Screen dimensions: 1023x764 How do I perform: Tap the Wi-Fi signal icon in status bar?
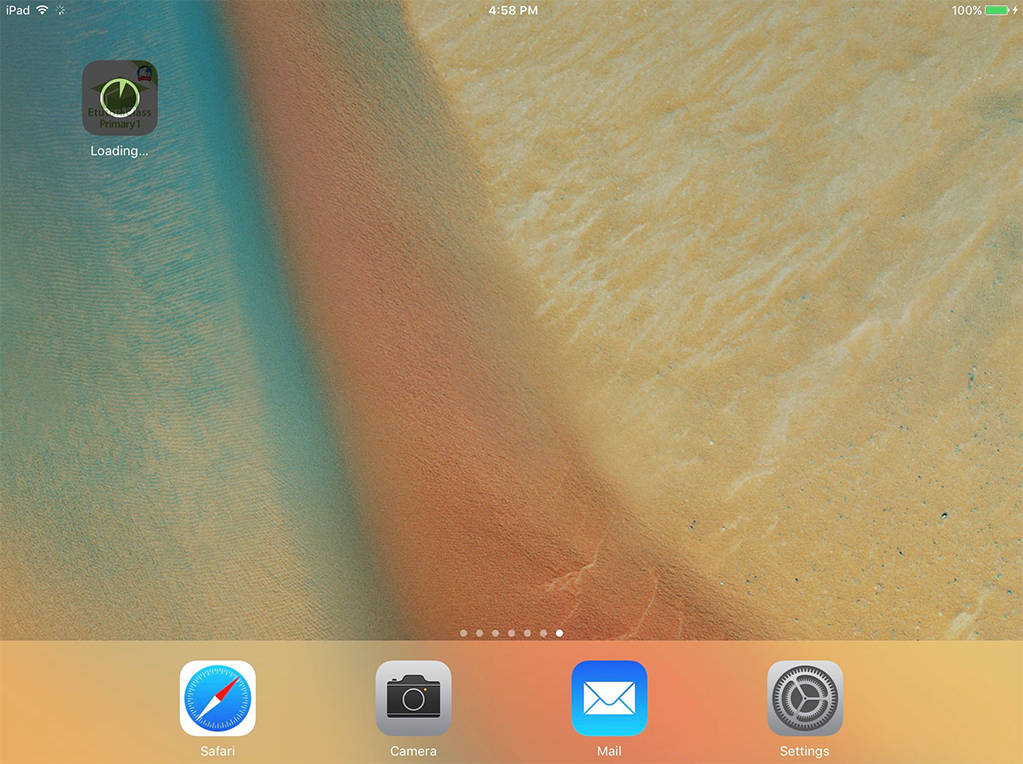coord(42,10)
